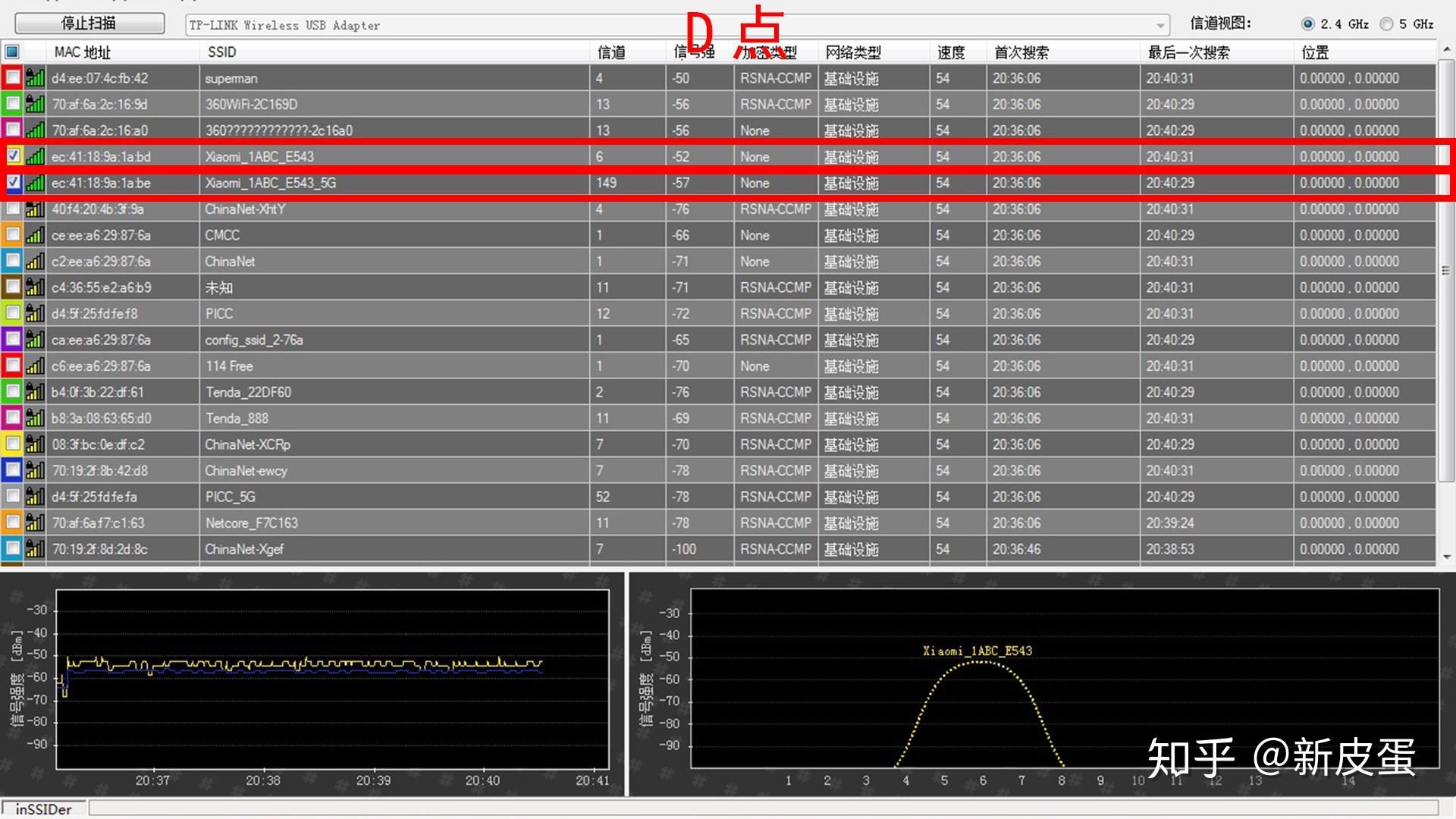Sort by 网络类型 column header
1456x819 pixels.
[874, 52]
